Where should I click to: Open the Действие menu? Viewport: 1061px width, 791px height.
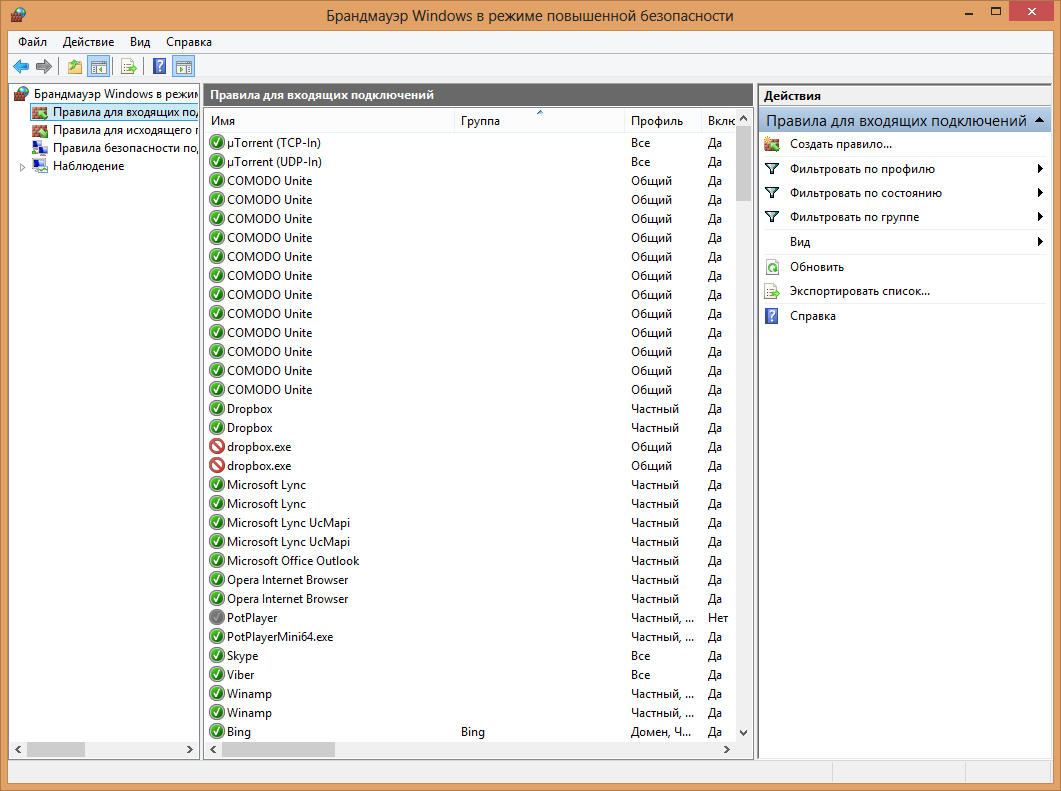[x=88, y=42]
